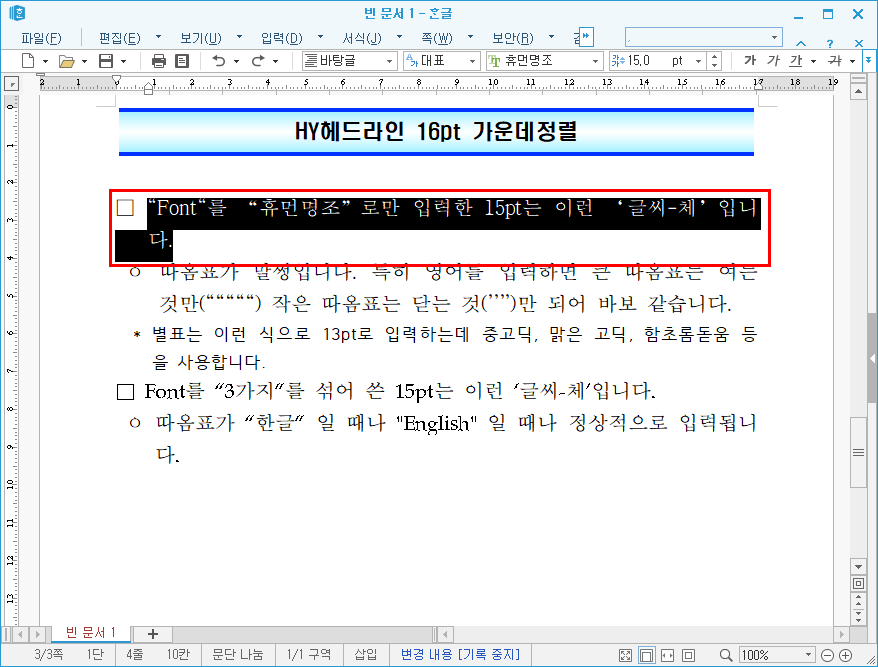The height and width of the screenshot is (667, 878).
Task: Click the zoom out minus icon
Action: click(x=827, y=655)
